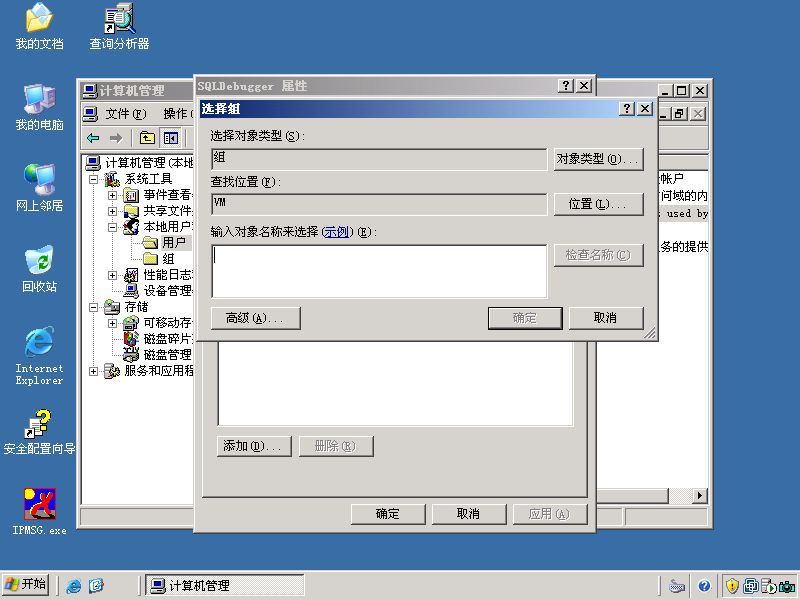This screenshot has height=600, width=800.
Task: Click 对象类型(O)... button
Action: (598, 159)
